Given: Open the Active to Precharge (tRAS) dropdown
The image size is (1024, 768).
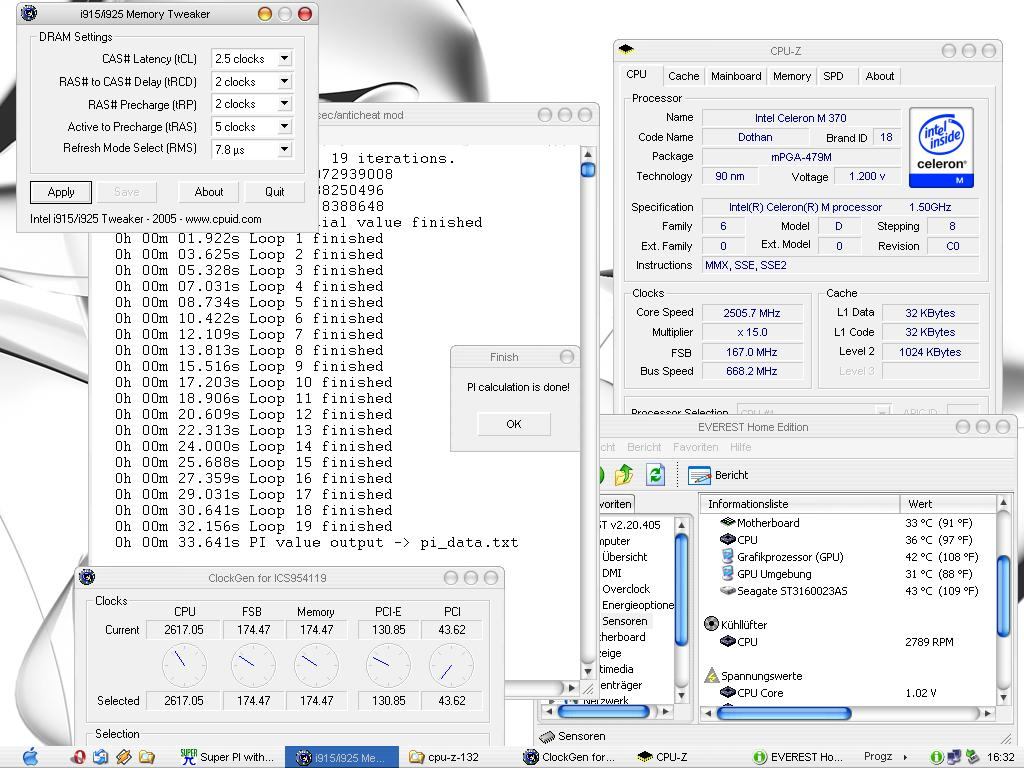Looking at the screenshot, I should (x=284, y=126).
